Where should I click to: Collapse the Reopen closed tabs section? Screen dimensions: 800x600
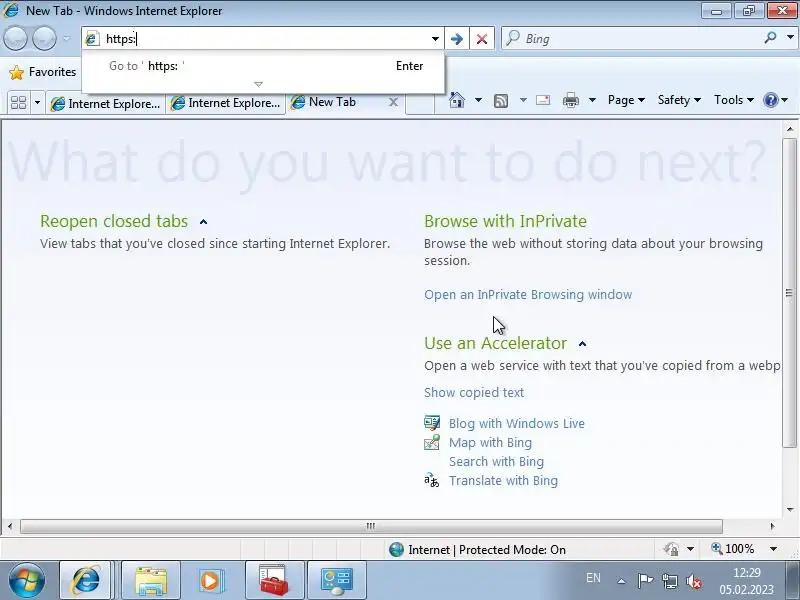(204, 222)
